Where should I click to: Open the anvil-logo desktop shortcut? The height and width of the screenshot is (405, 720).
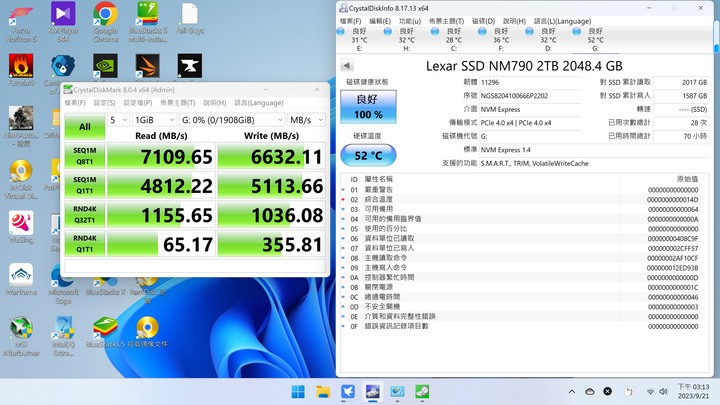coord(190,66)
